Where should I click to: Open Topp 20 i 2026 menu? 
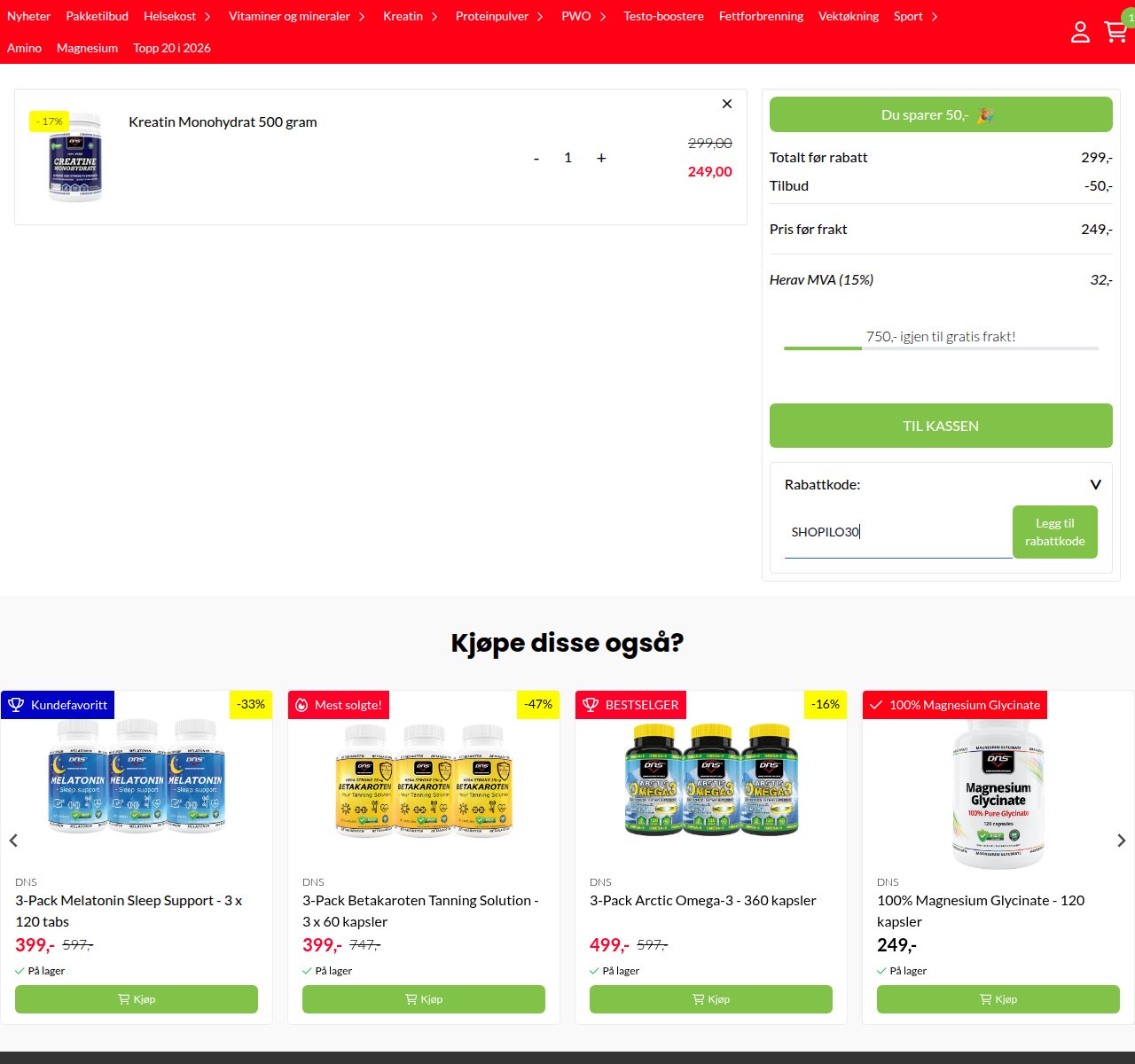(x=172, y=48)
